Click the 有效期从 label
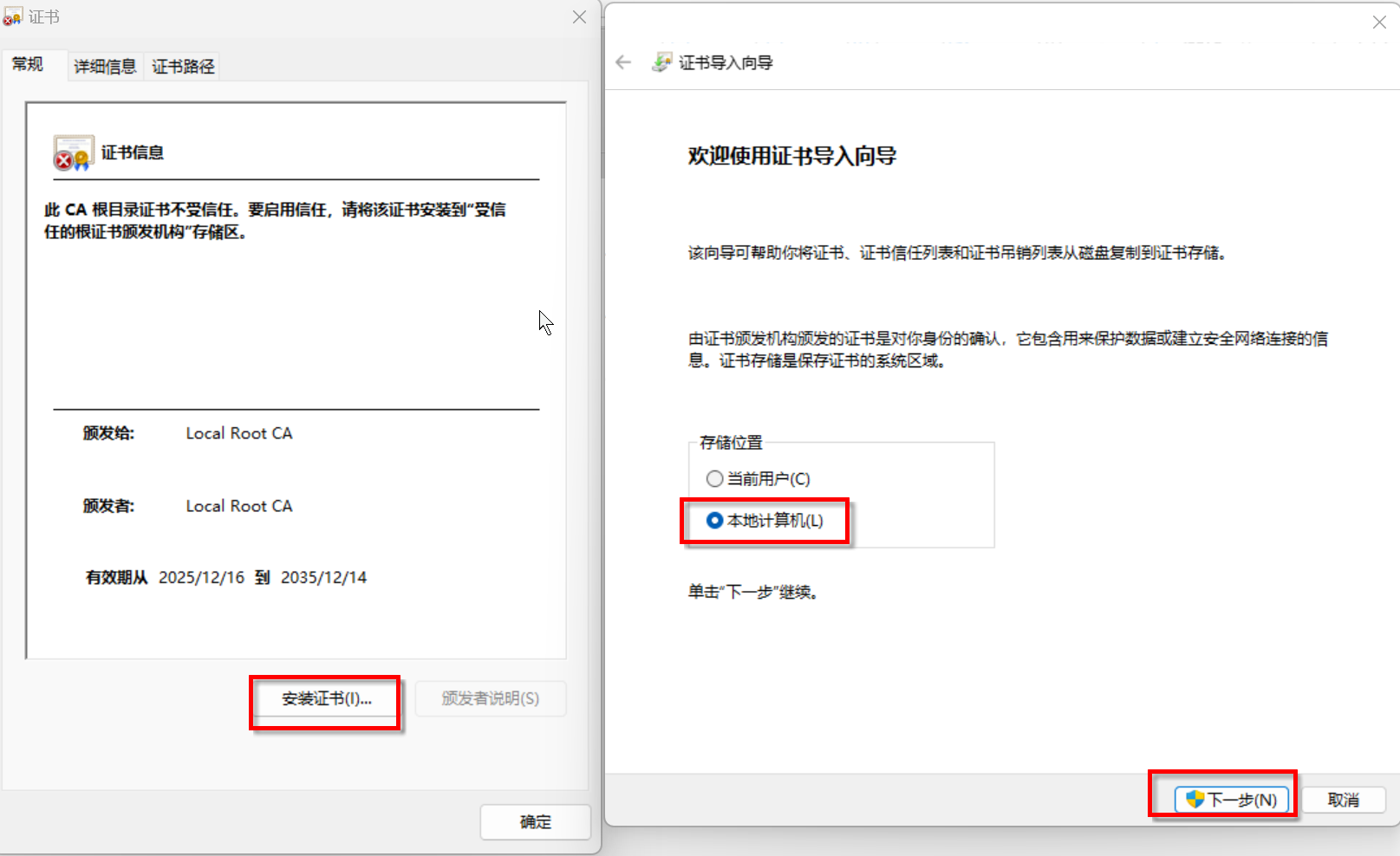Image resolution: width=1400 pixels, height=856 pixels. click(116, 577)
